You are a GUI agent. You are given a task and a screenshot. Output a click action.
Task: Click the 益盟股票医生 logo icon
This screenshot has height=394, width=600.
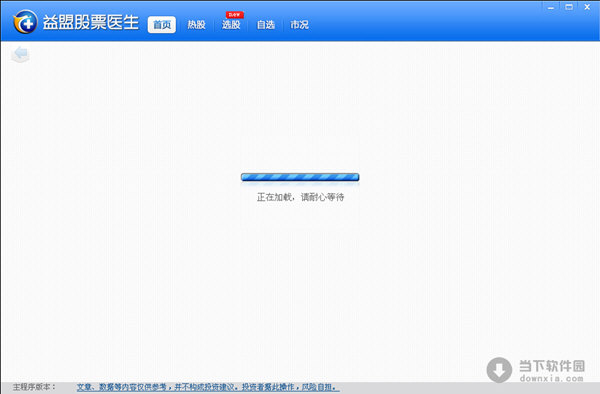click(x=25, y=22)
